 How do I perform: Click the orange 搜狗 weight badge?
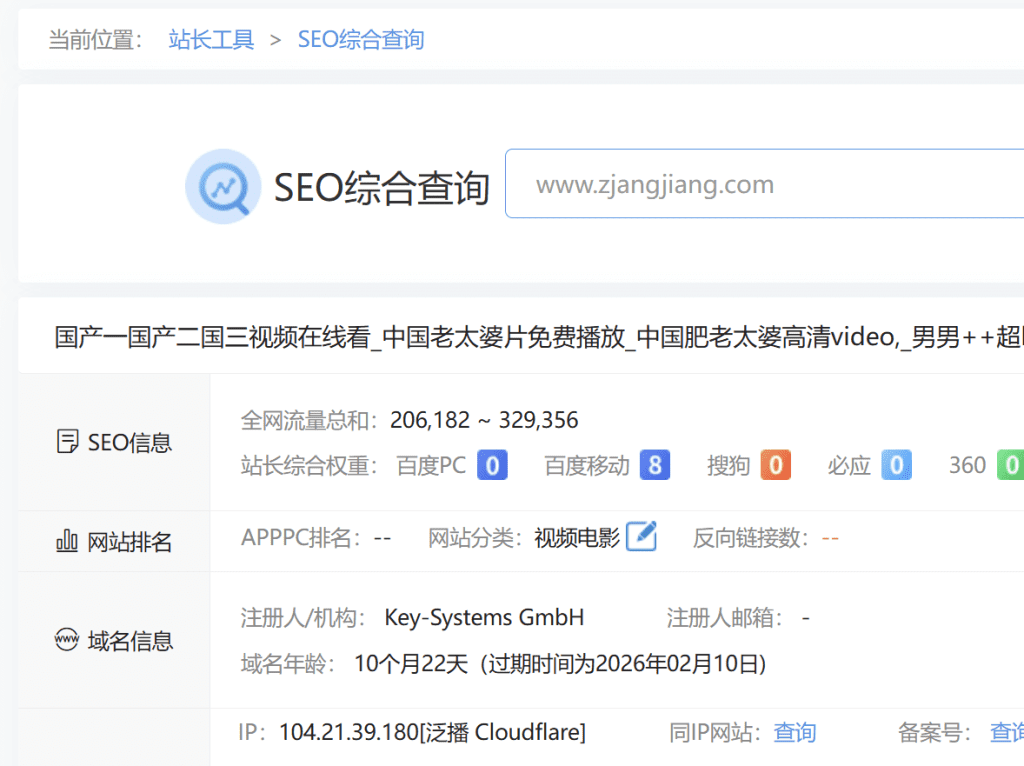(775, 465)
